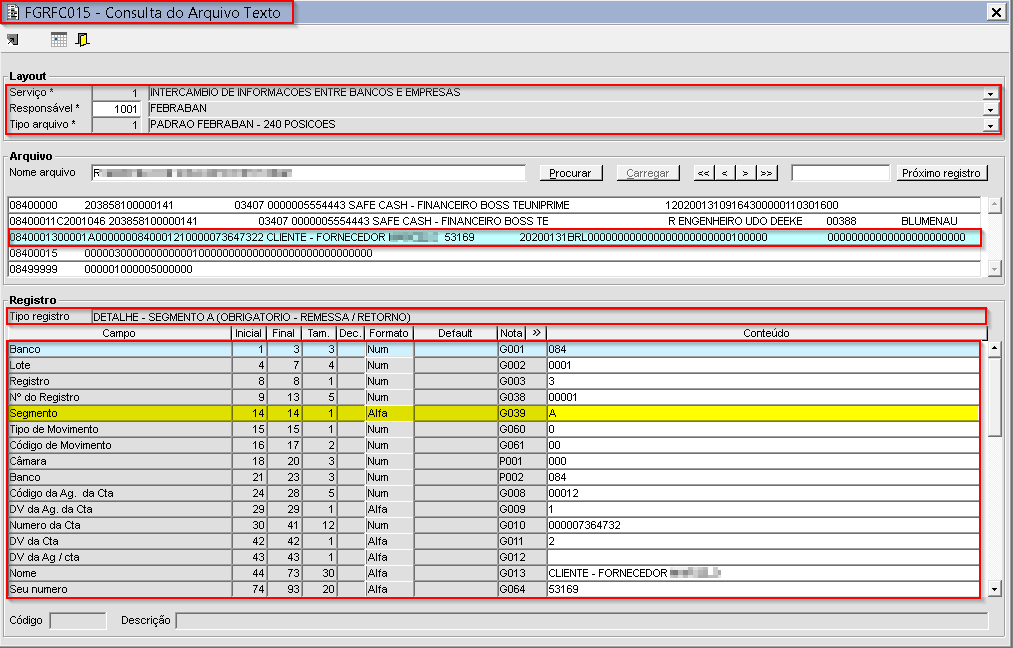Jump to first record with << button

704,173
